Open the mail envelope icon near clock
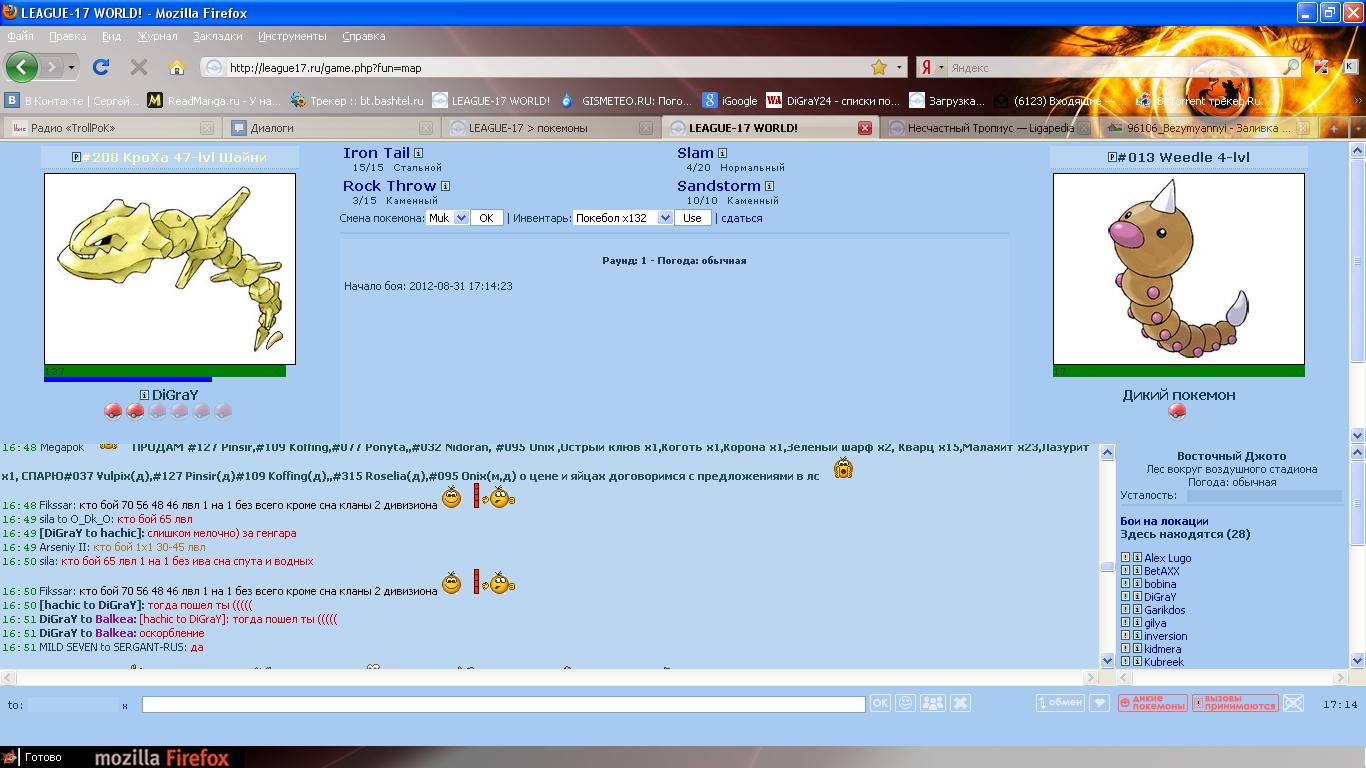This screenshot has width=1366, height=768. tap(1293, 703)
